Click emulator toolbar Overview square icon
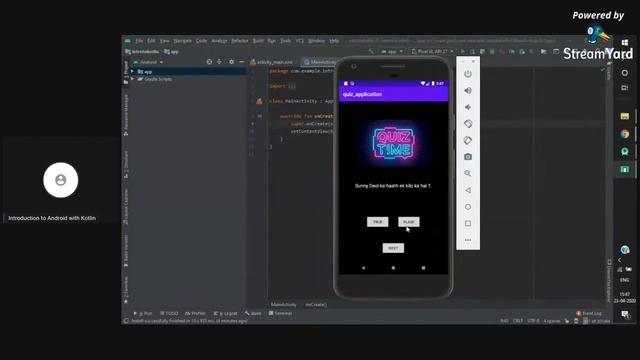This screenshot has width=640, height=360. coord(468,223)
